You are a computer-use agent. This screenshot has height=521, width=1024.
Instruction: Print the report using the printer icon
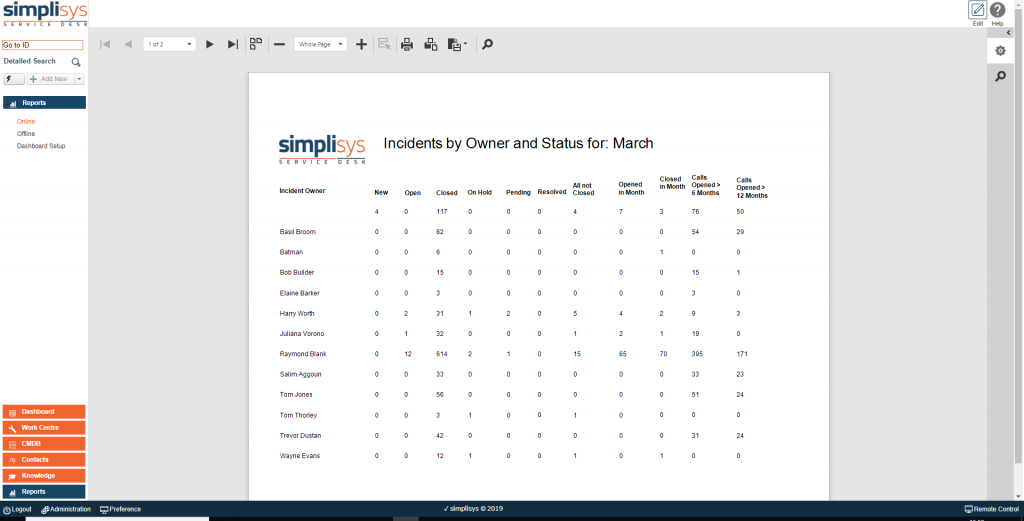(407, 44)
